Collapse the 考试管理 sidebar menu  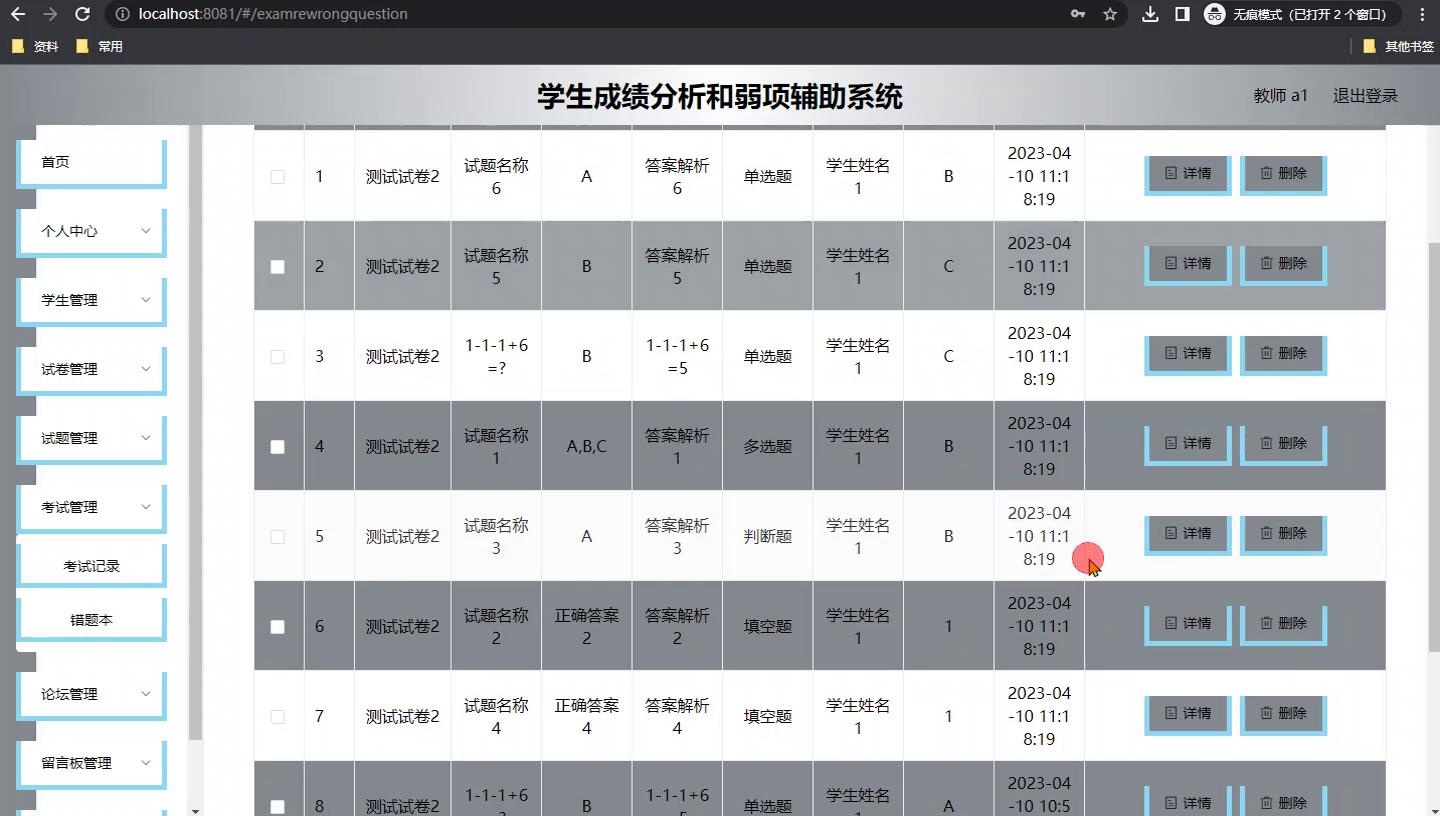pyautogui.click(x=91, y=507)
